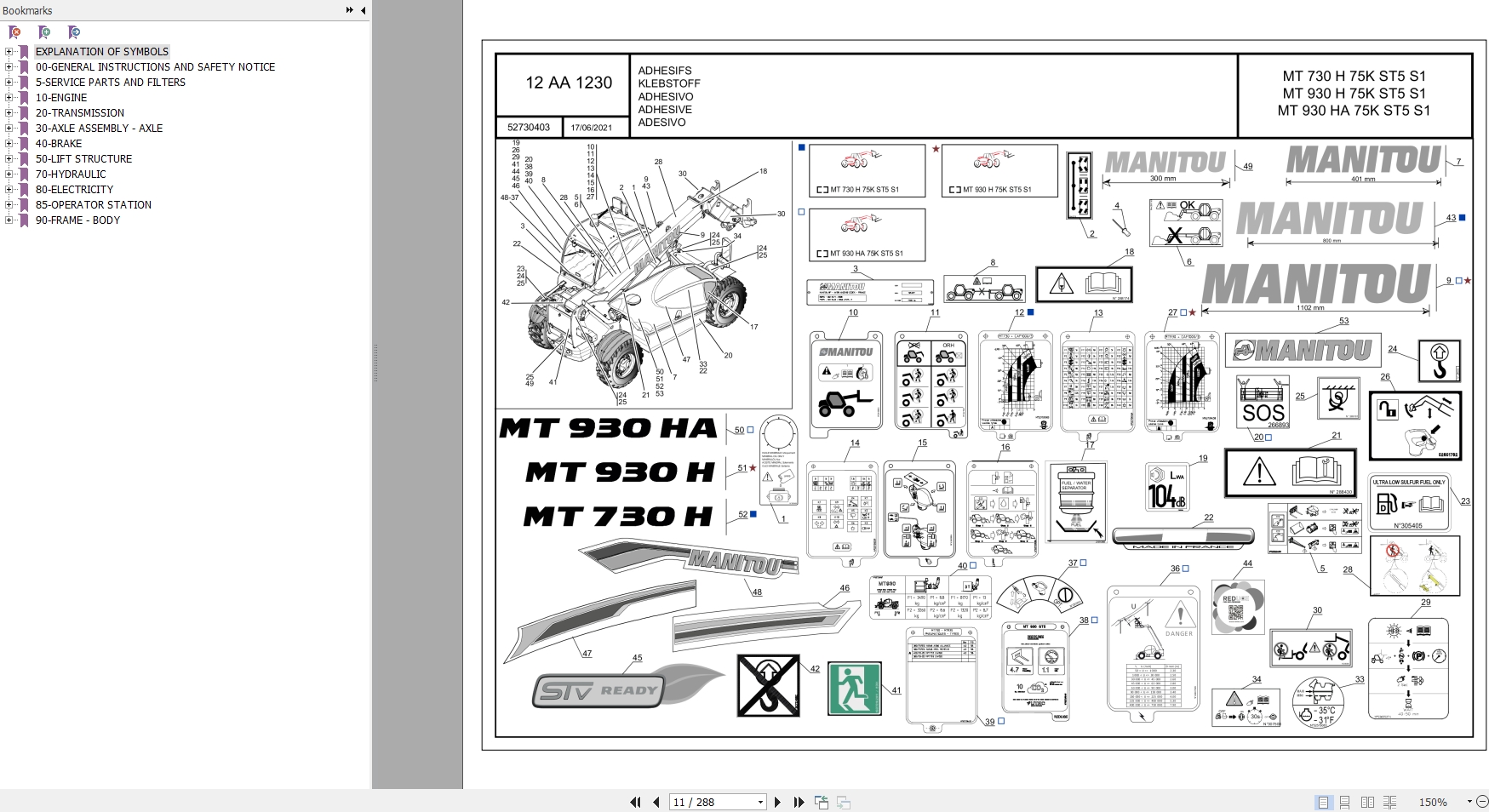This screenshot has width=1489, height=812.
Task: Select continuous facing layout view
Action: click(1389, 802)
